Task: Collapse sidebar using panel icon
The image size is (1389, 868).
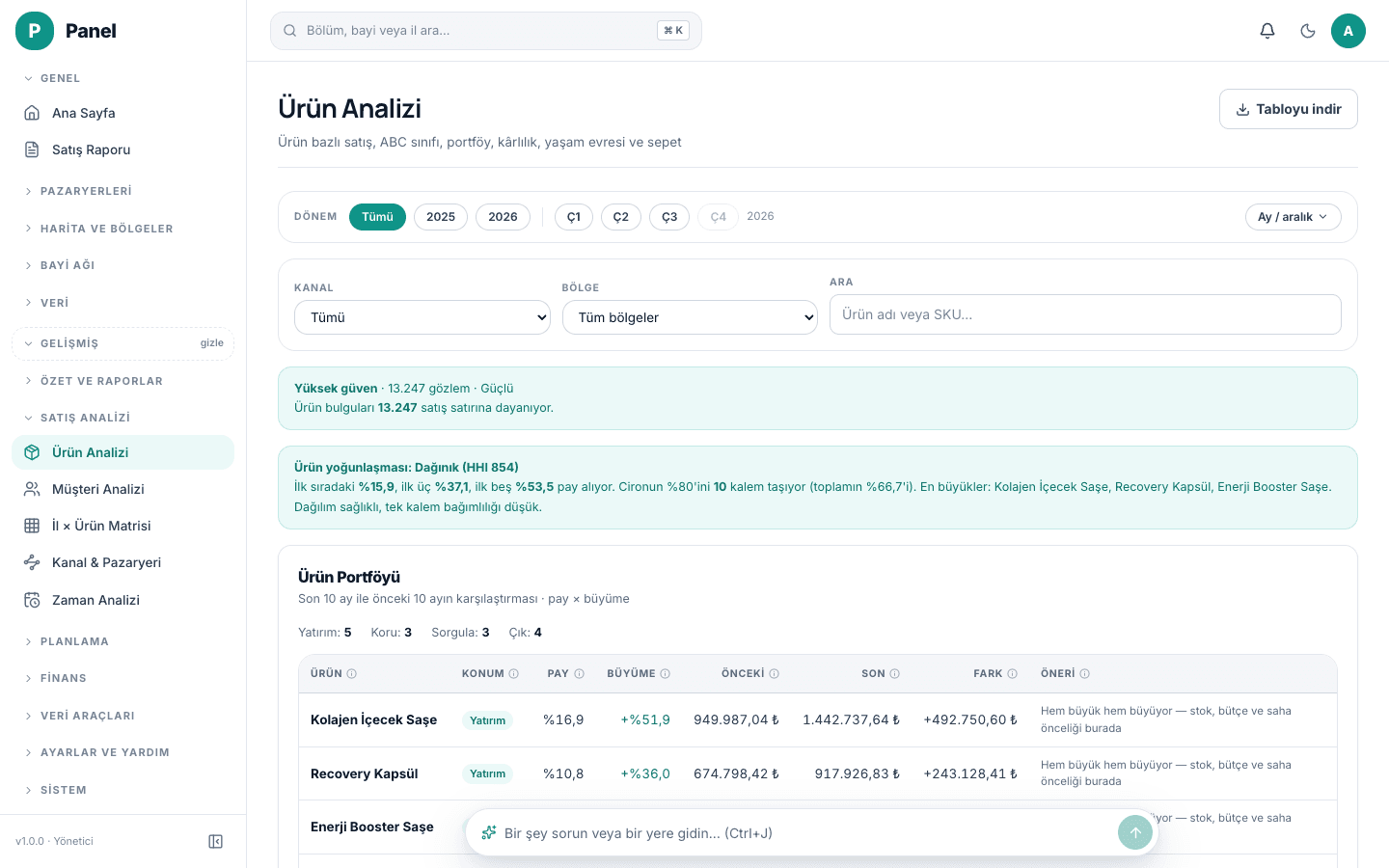Action: tap(216, 841)
